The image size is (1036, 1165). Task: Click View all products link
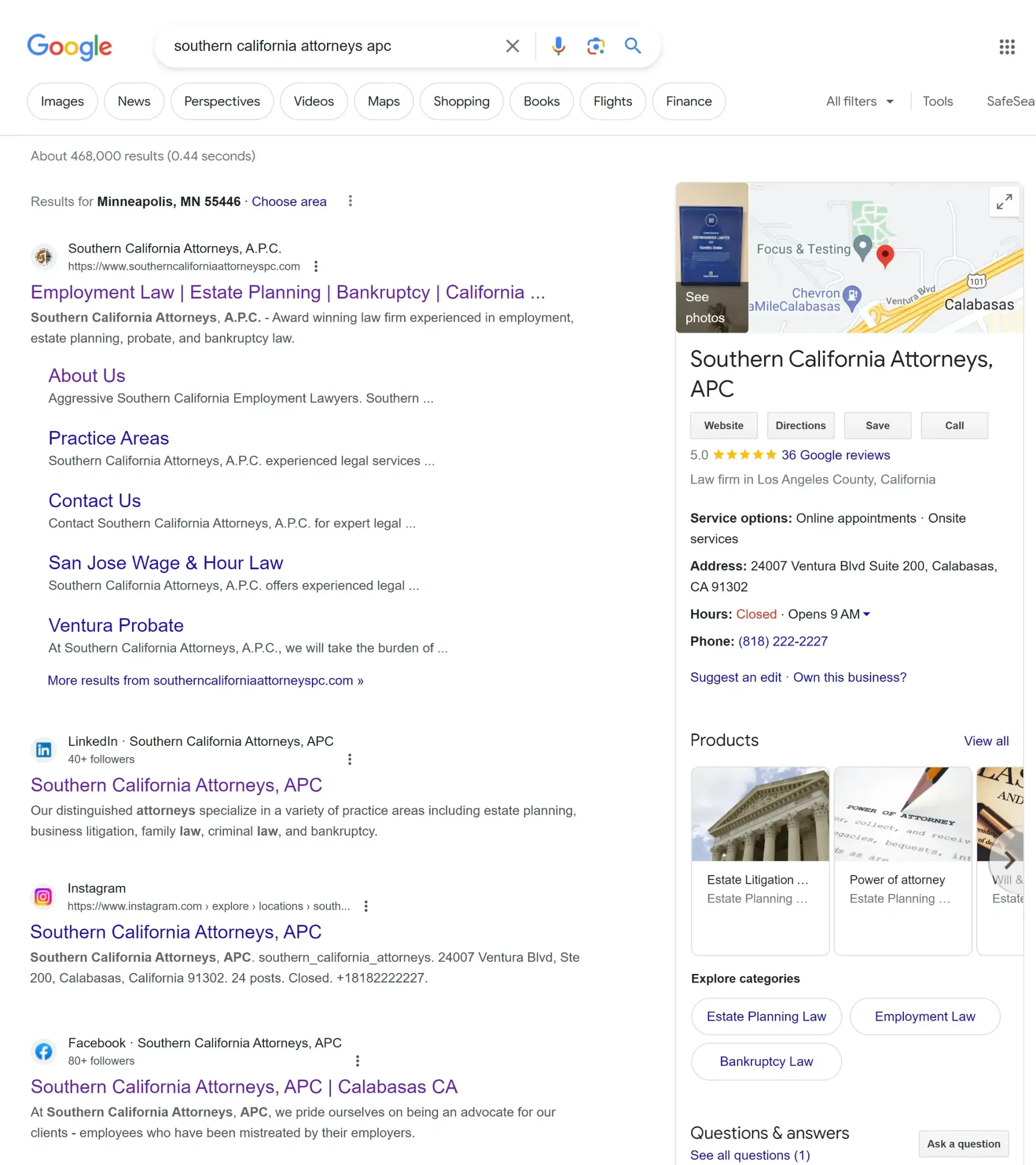point(986,741)
